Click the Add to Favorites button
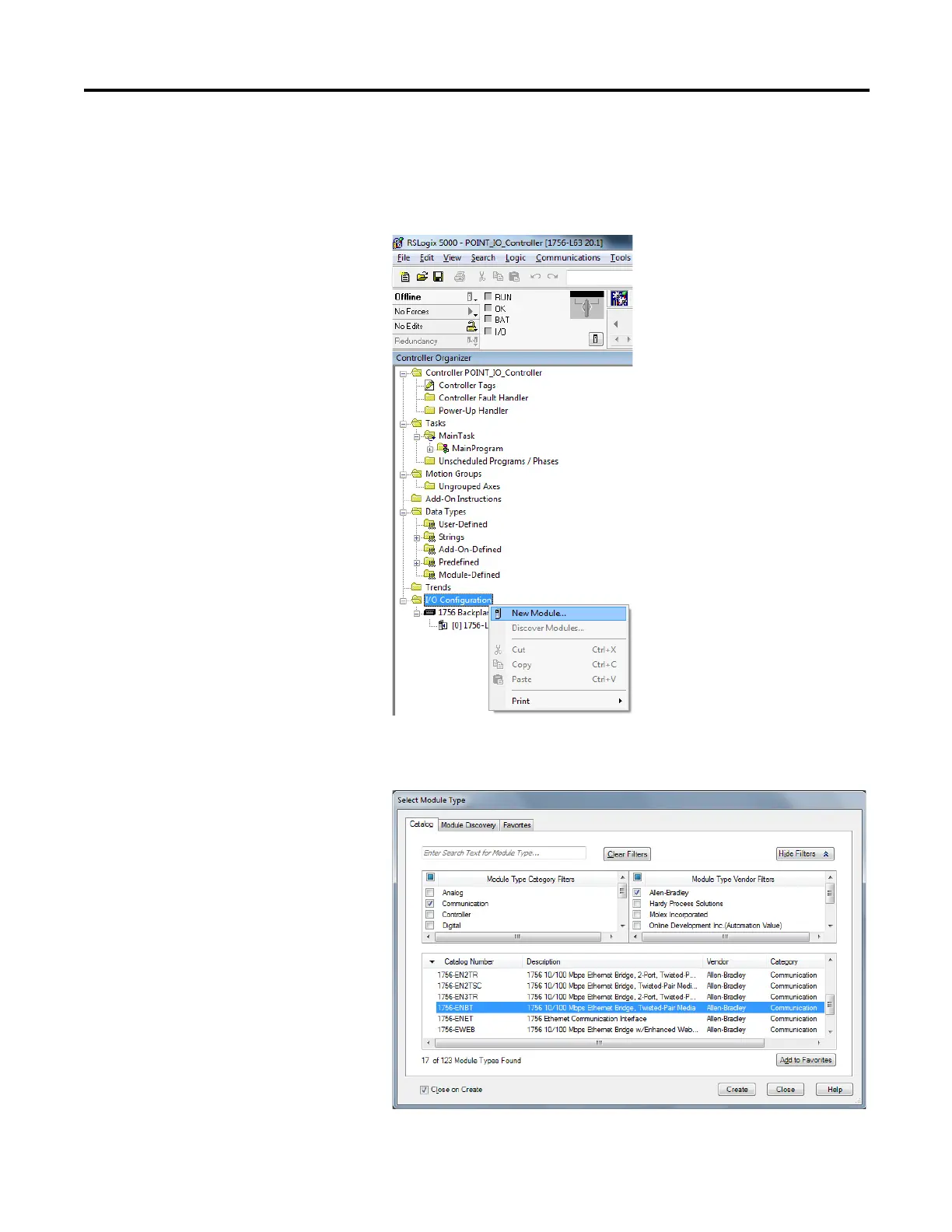 tap(806, 1060)
